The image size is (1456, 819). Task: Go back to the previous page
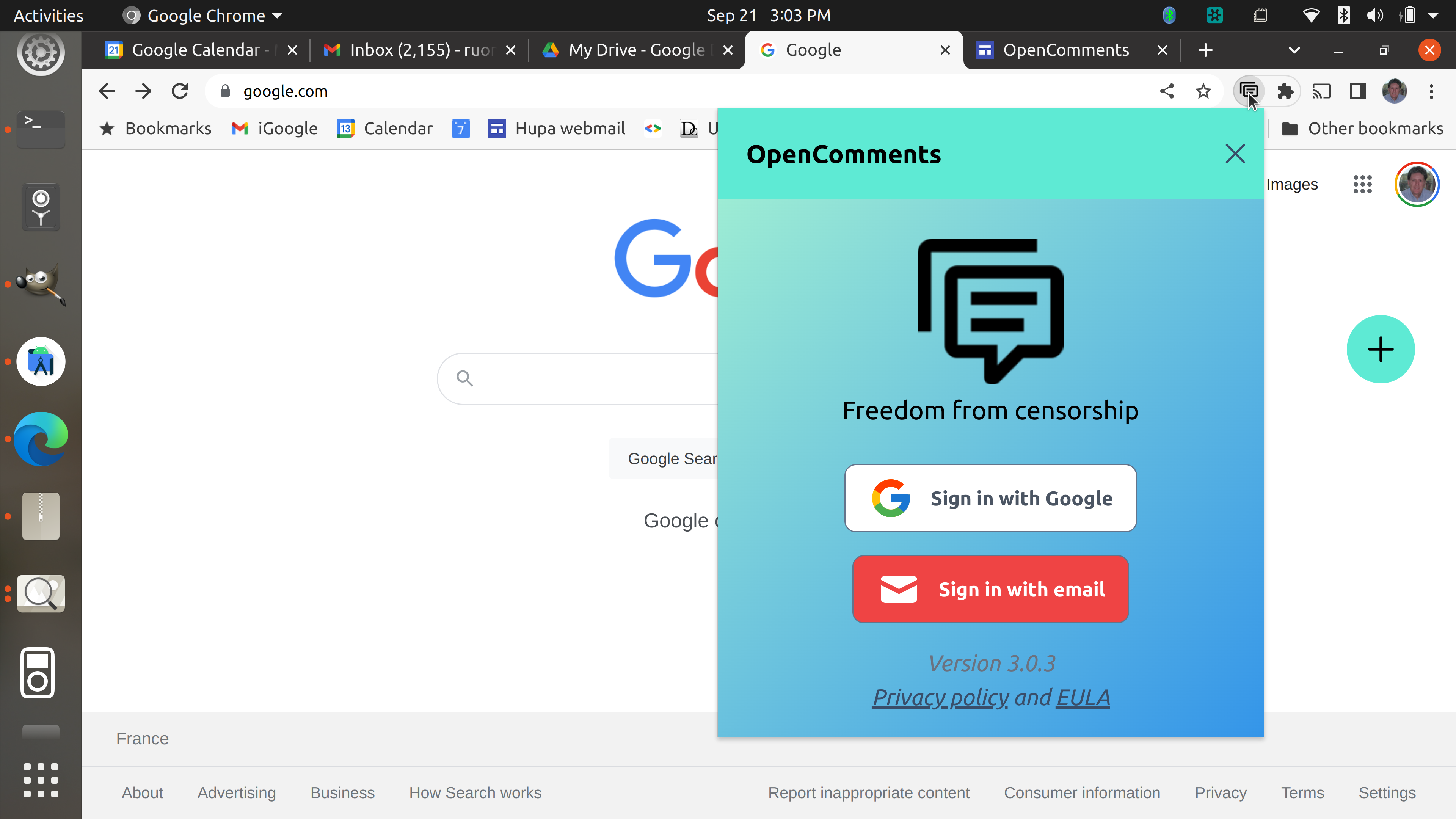coord(107,91)
